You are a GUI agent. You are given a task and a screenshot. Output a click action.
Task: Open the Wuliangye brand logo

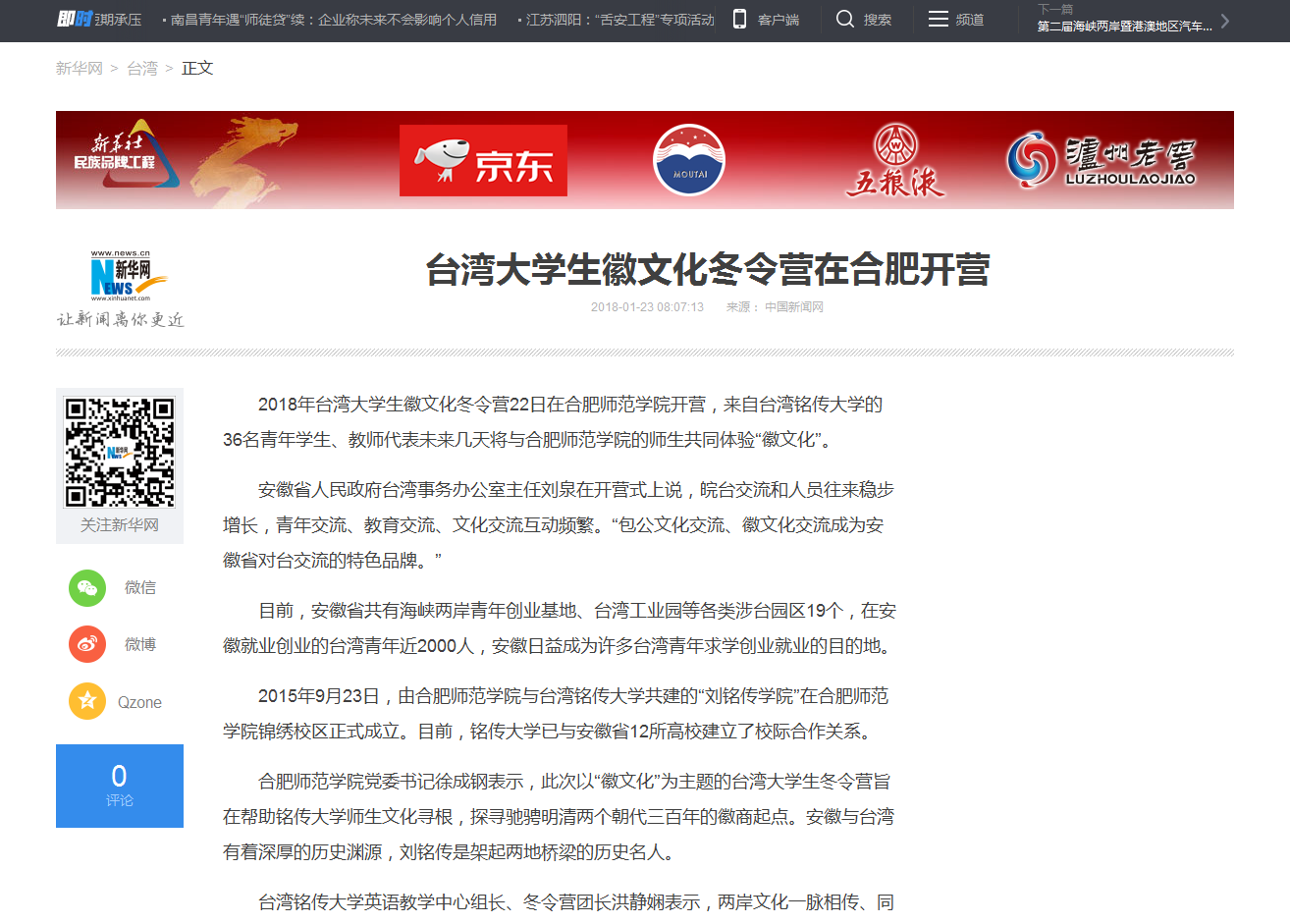click(894, 162)
